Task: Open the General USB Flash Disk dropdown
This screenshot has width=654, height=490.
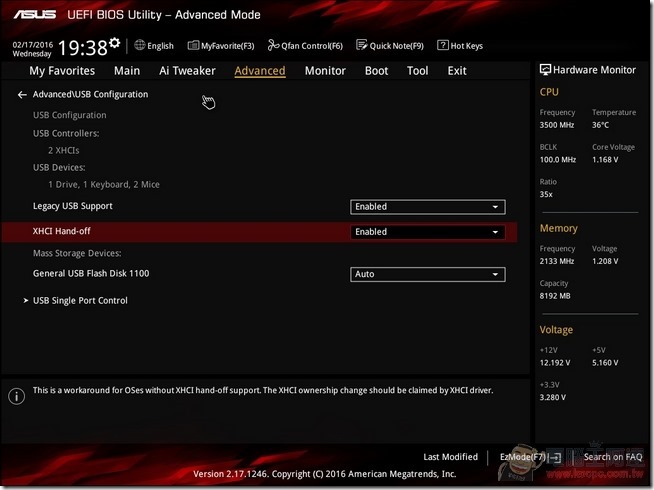Action: click(428, 274)
